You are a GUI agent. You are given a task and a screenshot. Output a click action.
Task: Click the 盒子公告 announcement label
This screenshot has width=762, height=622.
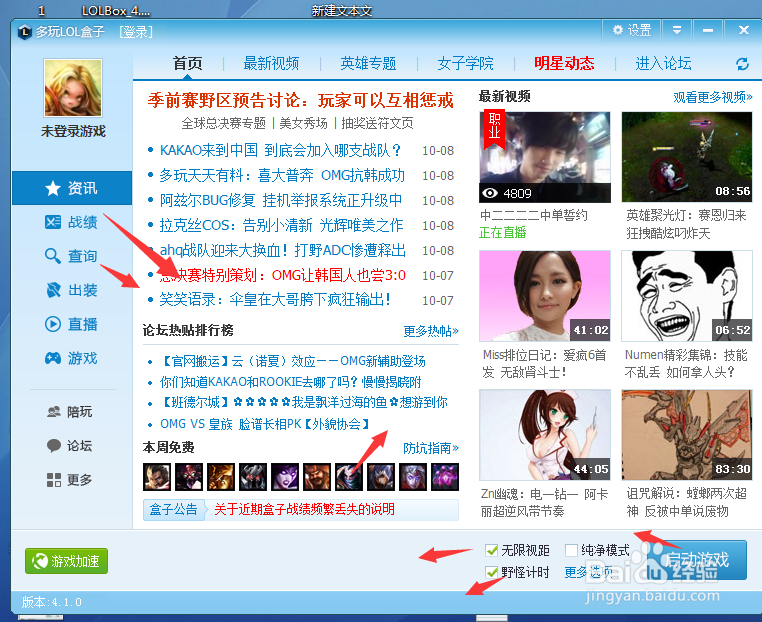pos(173,509)
